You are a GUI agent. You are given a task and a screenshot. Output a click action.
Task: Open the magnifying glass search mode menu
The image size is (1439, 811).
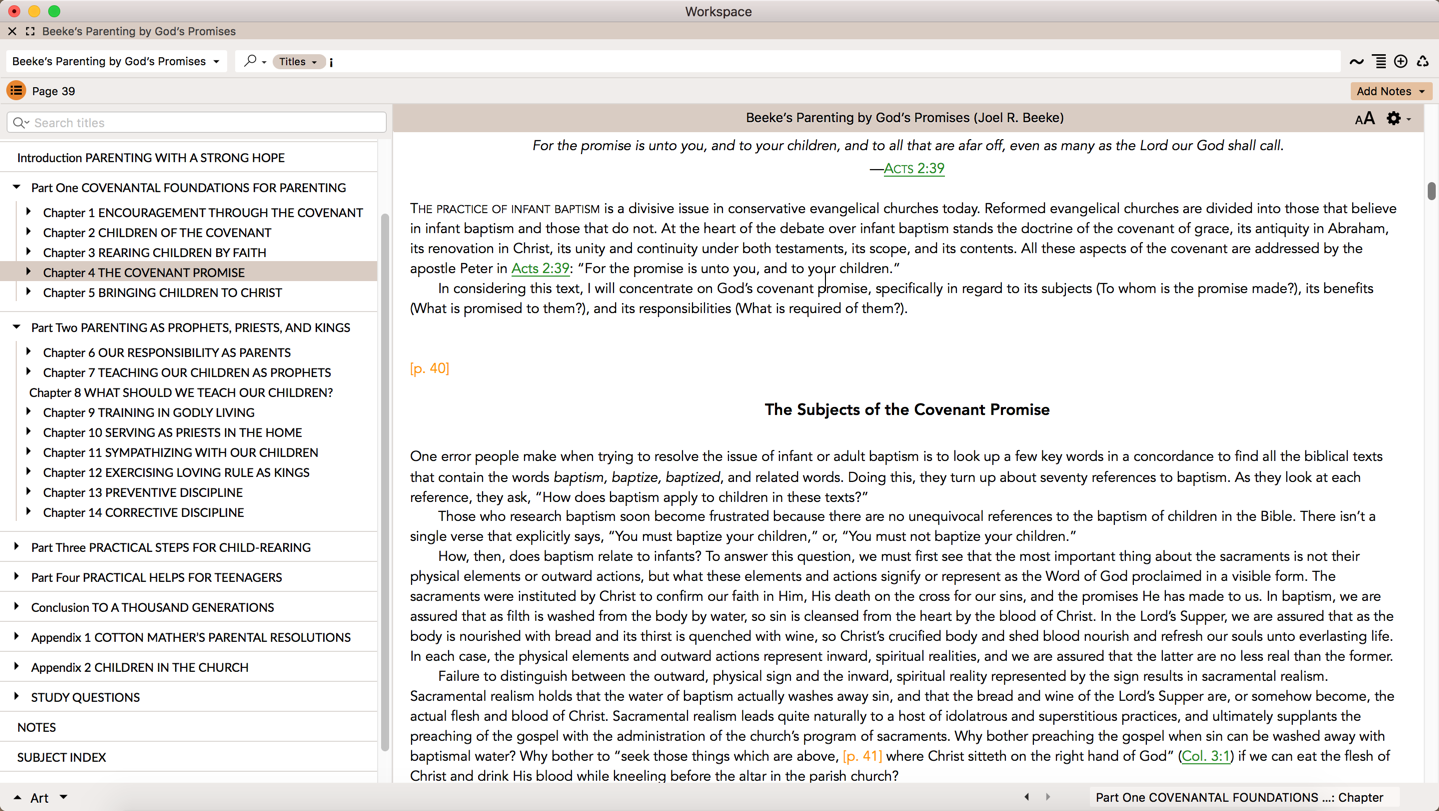pyautogui.click(x=255, y=61)
